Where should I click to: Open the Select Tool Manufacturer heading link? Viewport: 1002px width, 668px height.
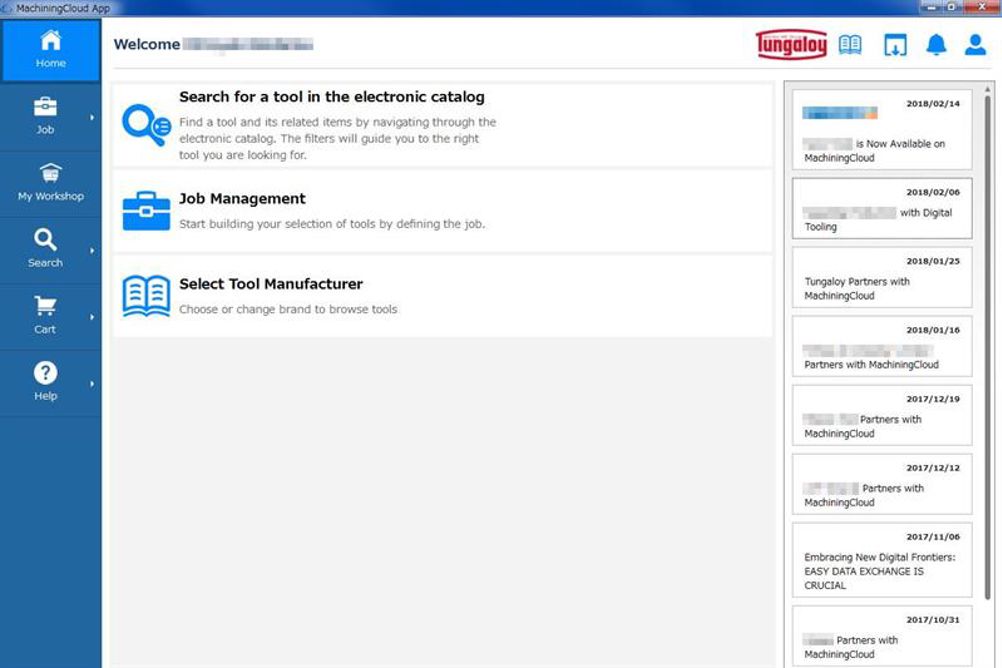pos(271,284)
